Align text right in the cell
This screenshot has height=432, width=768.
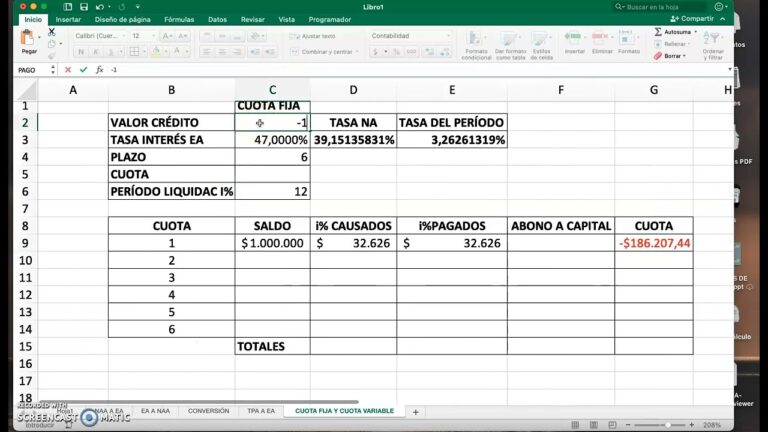tap(237, 51)
